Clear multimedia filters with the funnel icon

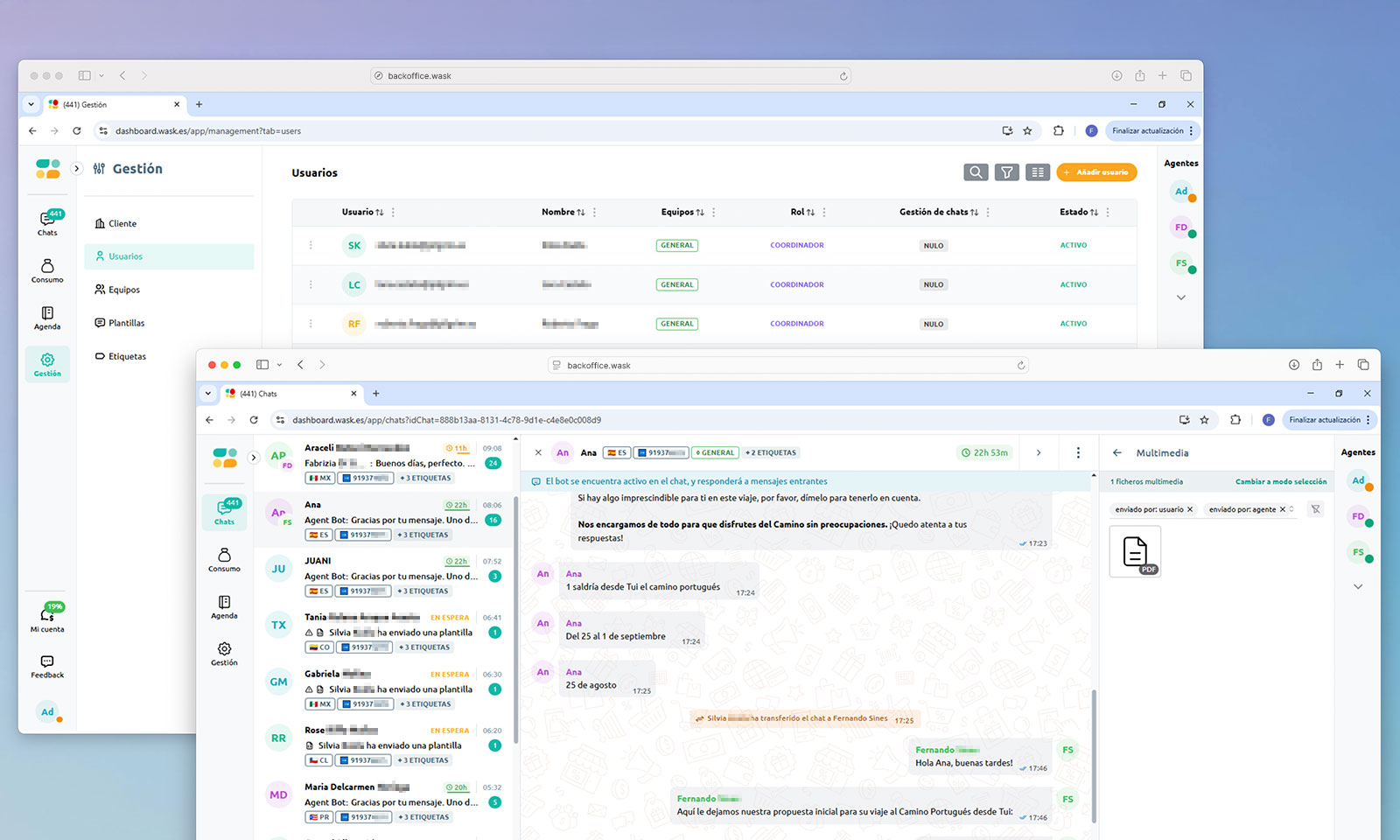coord(1315,508)
